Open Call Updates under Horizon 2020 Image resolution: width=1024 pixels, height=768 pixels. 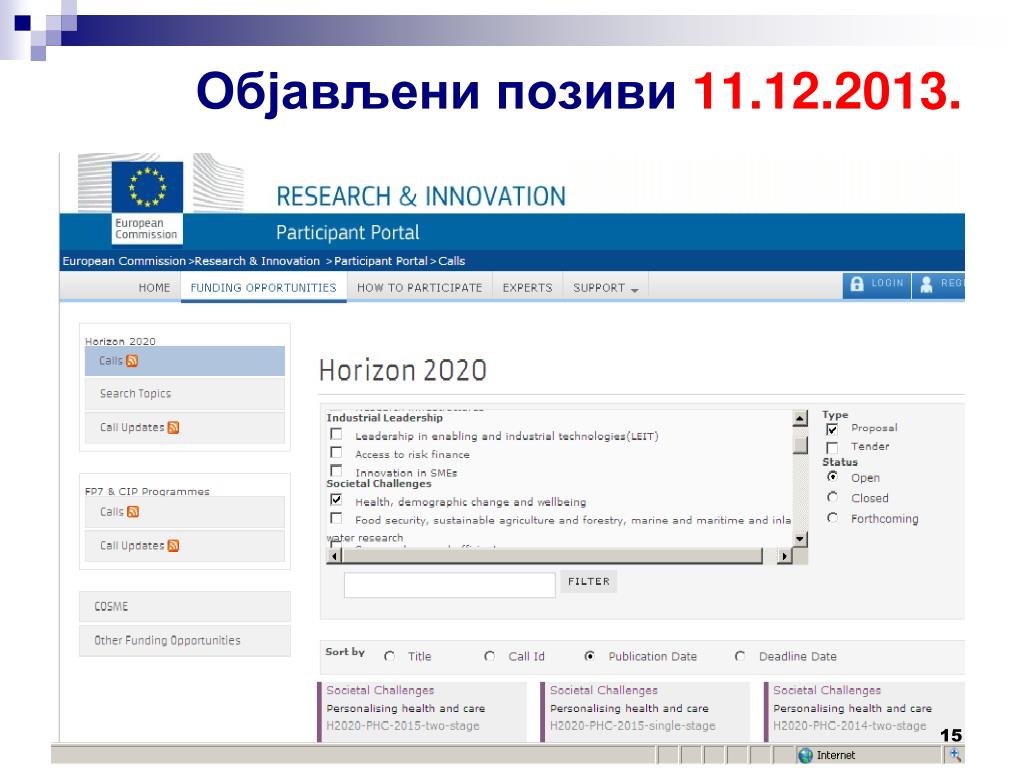[x=185, y=428]
